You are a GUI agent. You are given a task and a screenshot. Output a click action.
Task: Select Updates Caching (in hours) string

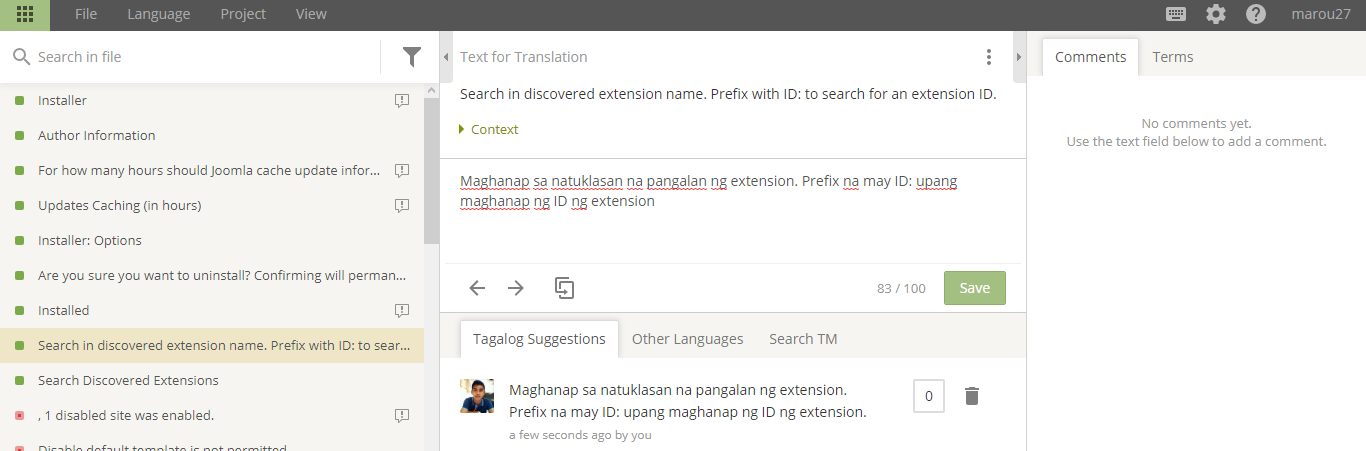coord(212,205)
